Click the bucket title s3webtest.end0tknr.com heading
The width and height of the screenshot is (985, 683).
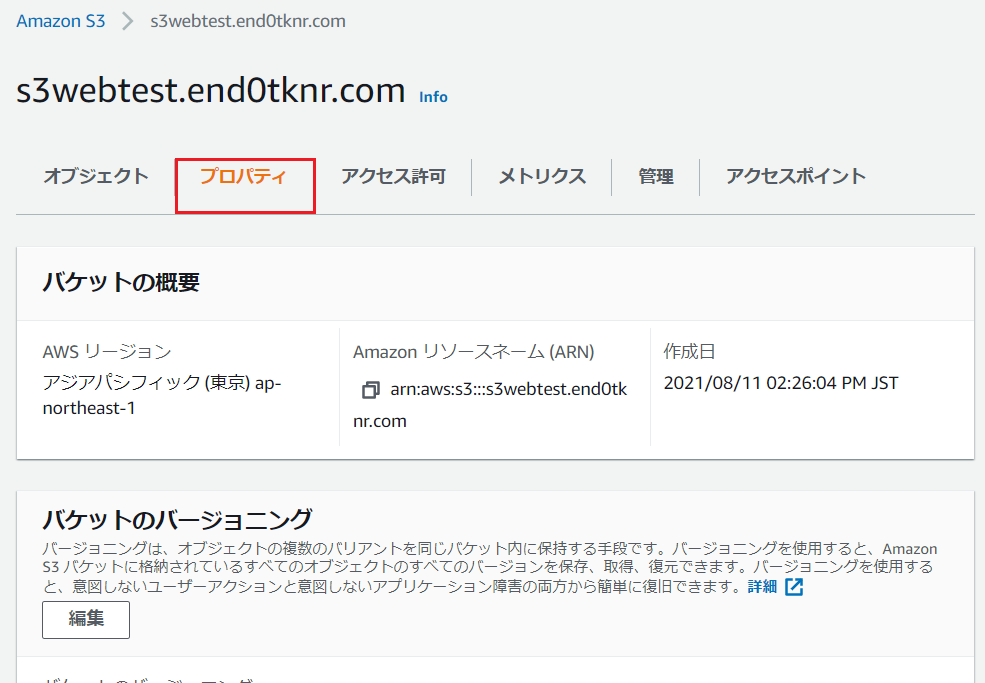point(210,90)
